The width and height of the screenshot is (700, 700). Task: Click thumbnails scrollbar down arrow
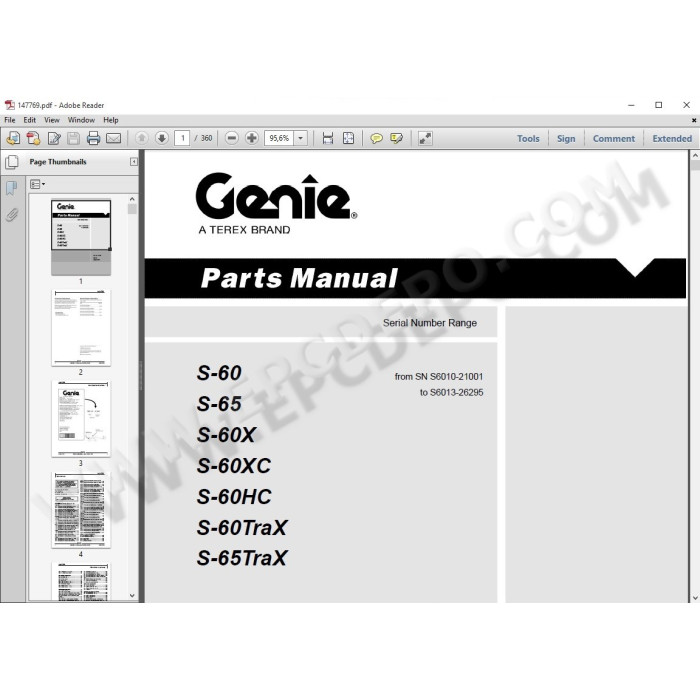(x=132, y=595)
